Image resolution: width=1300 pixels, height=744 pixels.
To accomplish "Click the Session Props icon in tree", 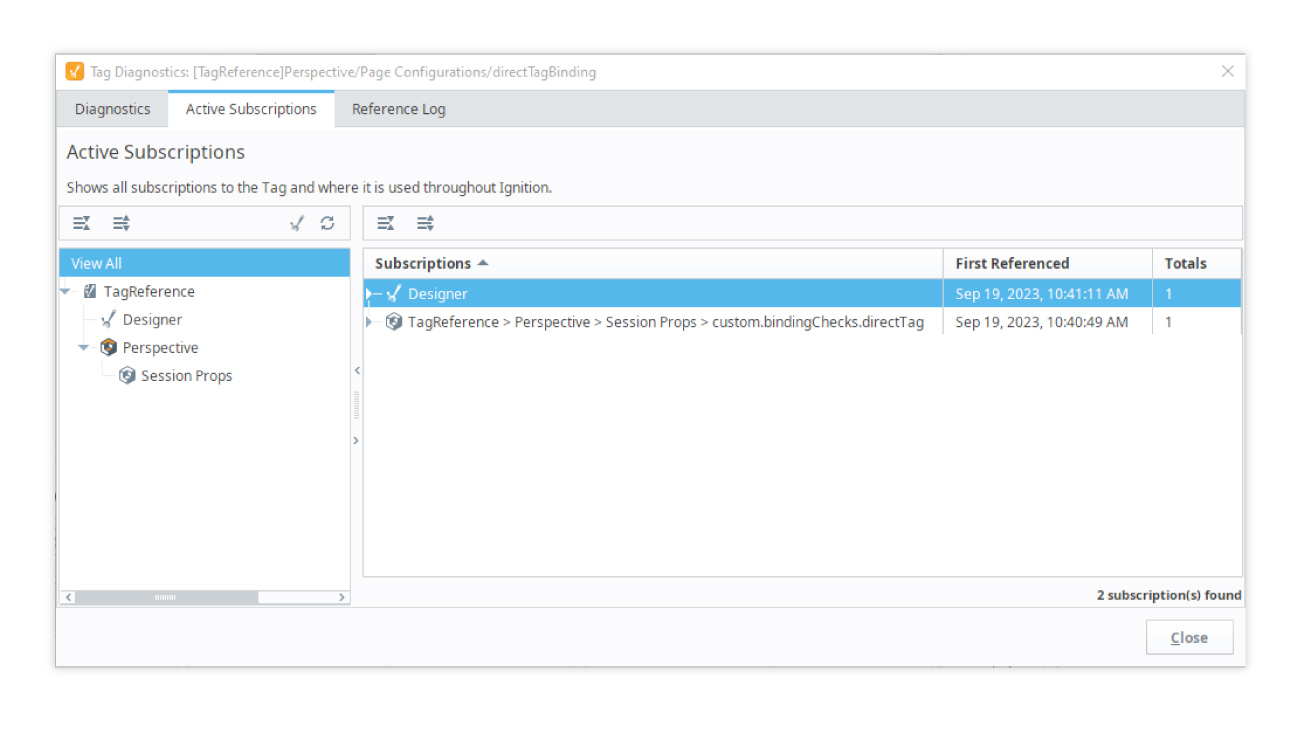I will click(x=127, y=376).
